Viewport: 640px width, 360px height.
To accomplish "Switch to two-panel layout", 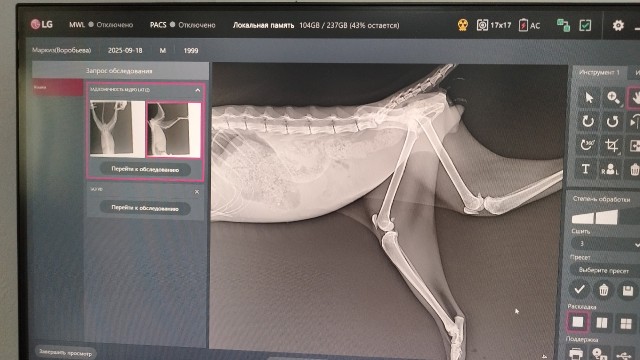I will (602, 322).
